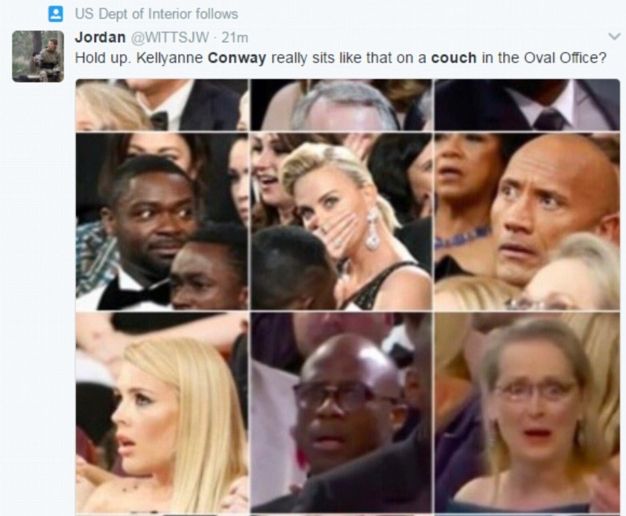Click the blue person icon beside follows notice
Viewport: 626px width, 516px height.
pos(56,14)
